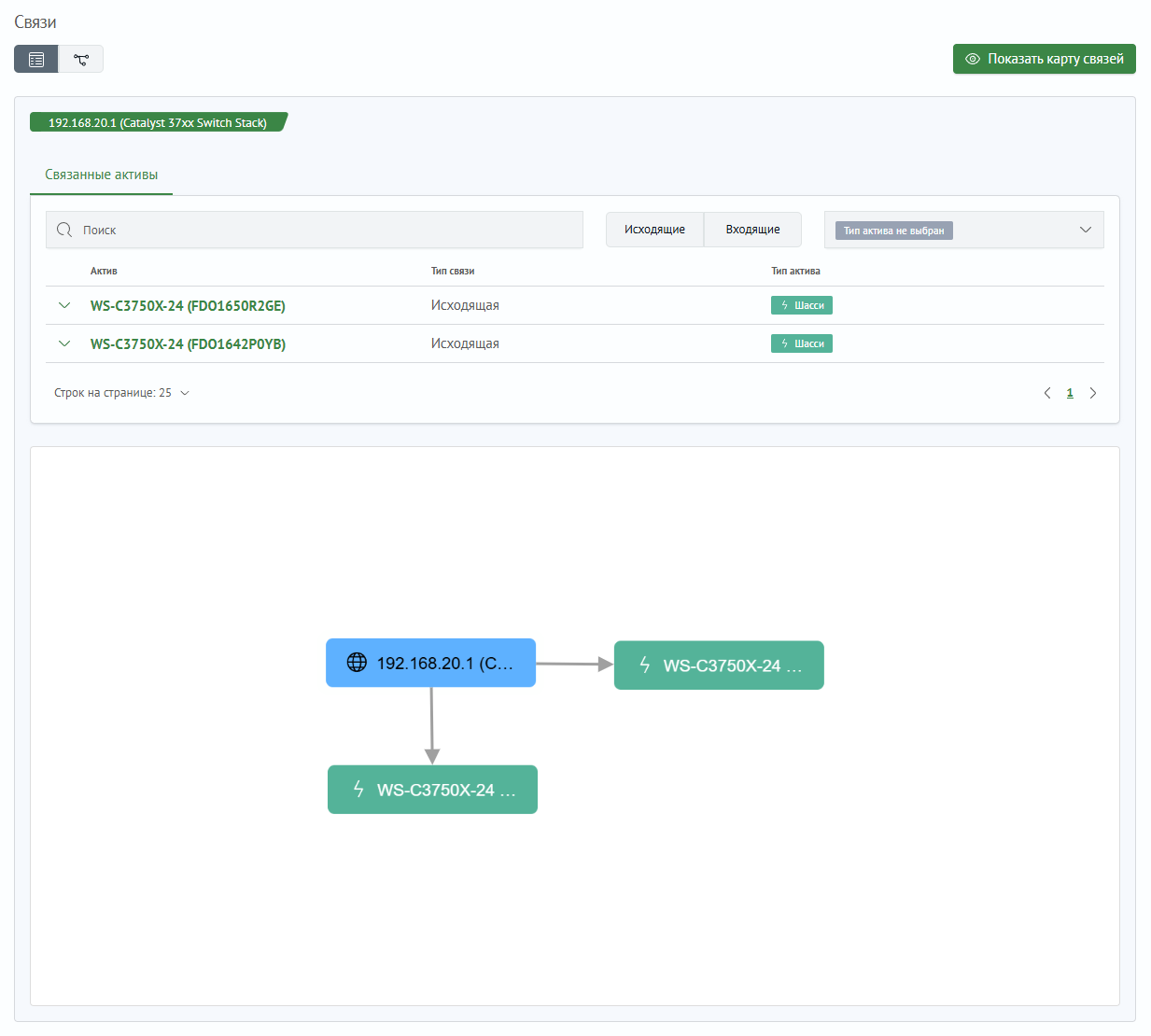Click the Тип связи column header
This screenshot has height=1036, width=1151.
click(453, 271)
